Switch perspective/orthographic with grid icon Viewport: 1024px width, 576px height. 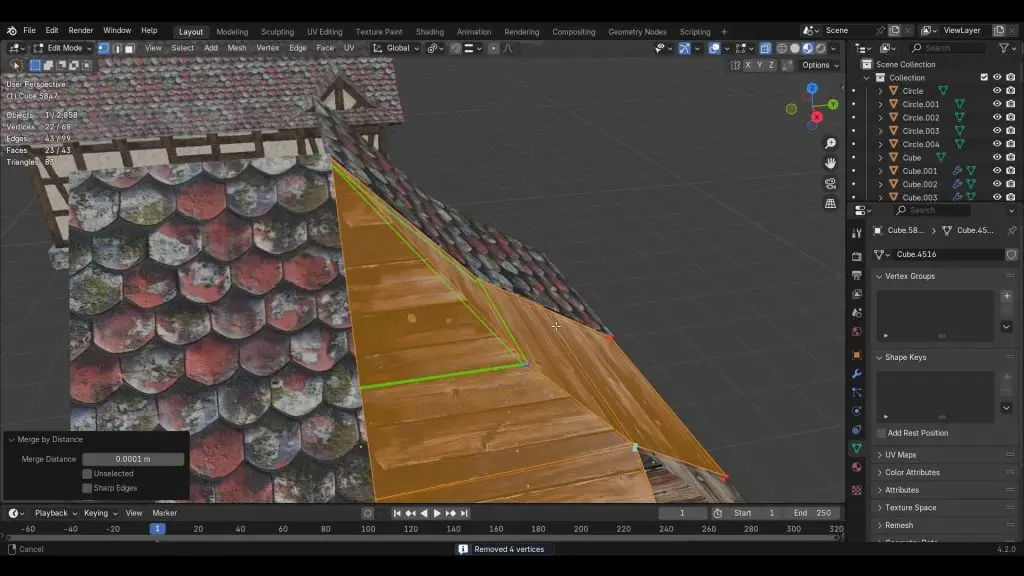[830, 204]
